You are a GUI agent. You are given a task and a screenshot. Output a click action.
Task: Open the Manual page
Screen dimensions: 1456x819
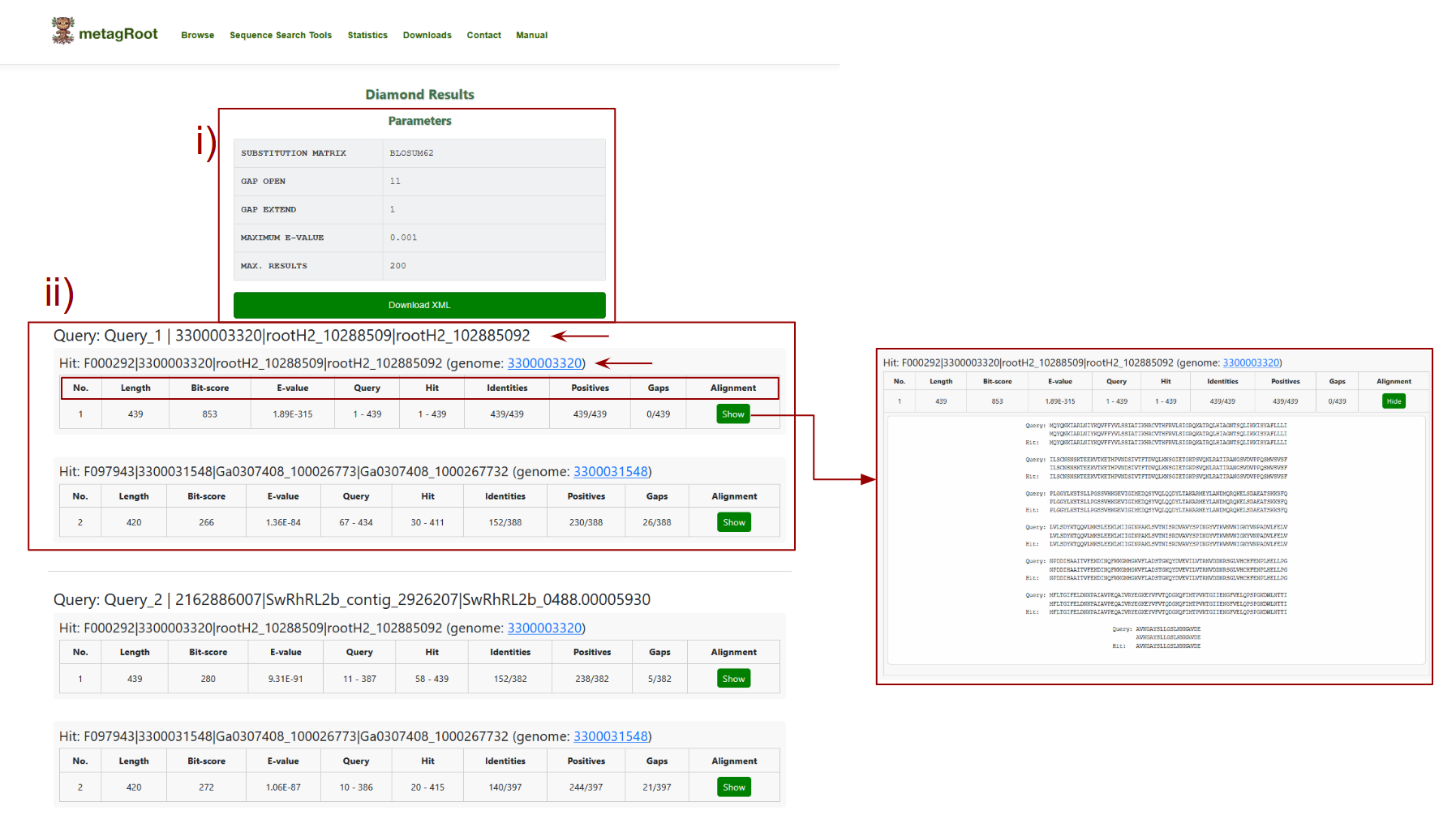(x=532, y=36)
